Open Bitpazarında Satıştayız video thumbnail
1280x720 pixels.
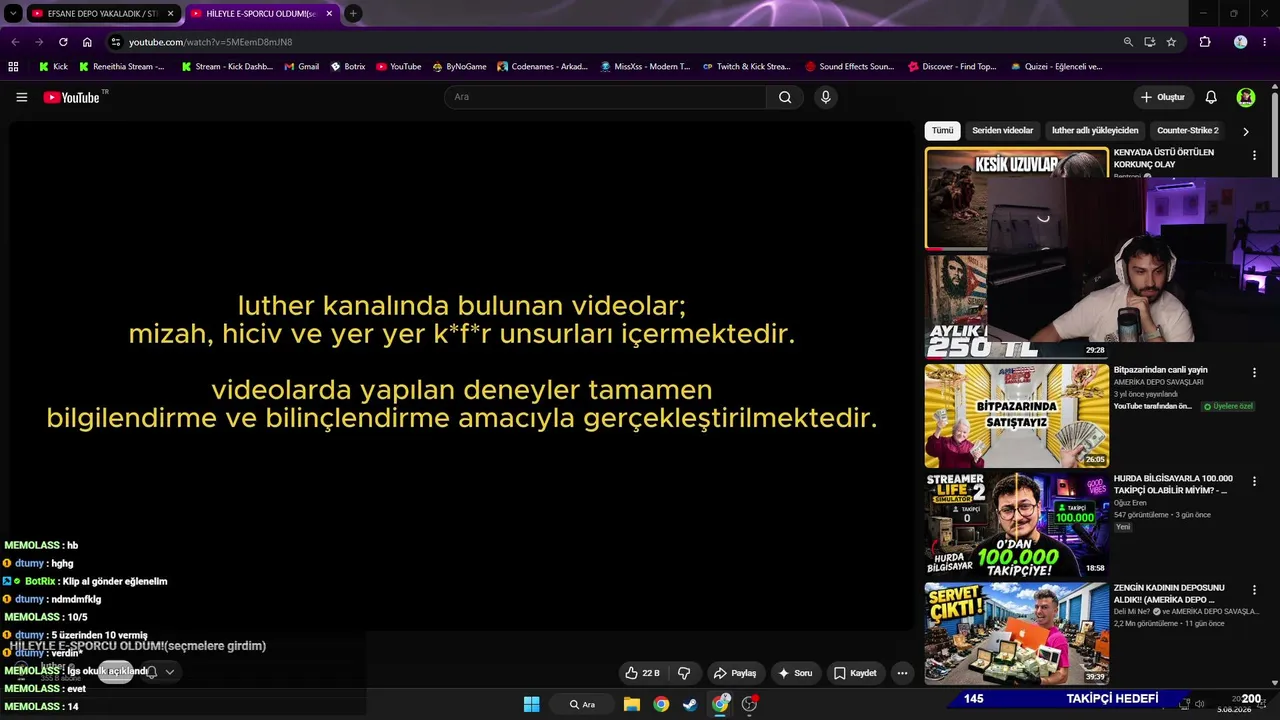(1017, 416)
